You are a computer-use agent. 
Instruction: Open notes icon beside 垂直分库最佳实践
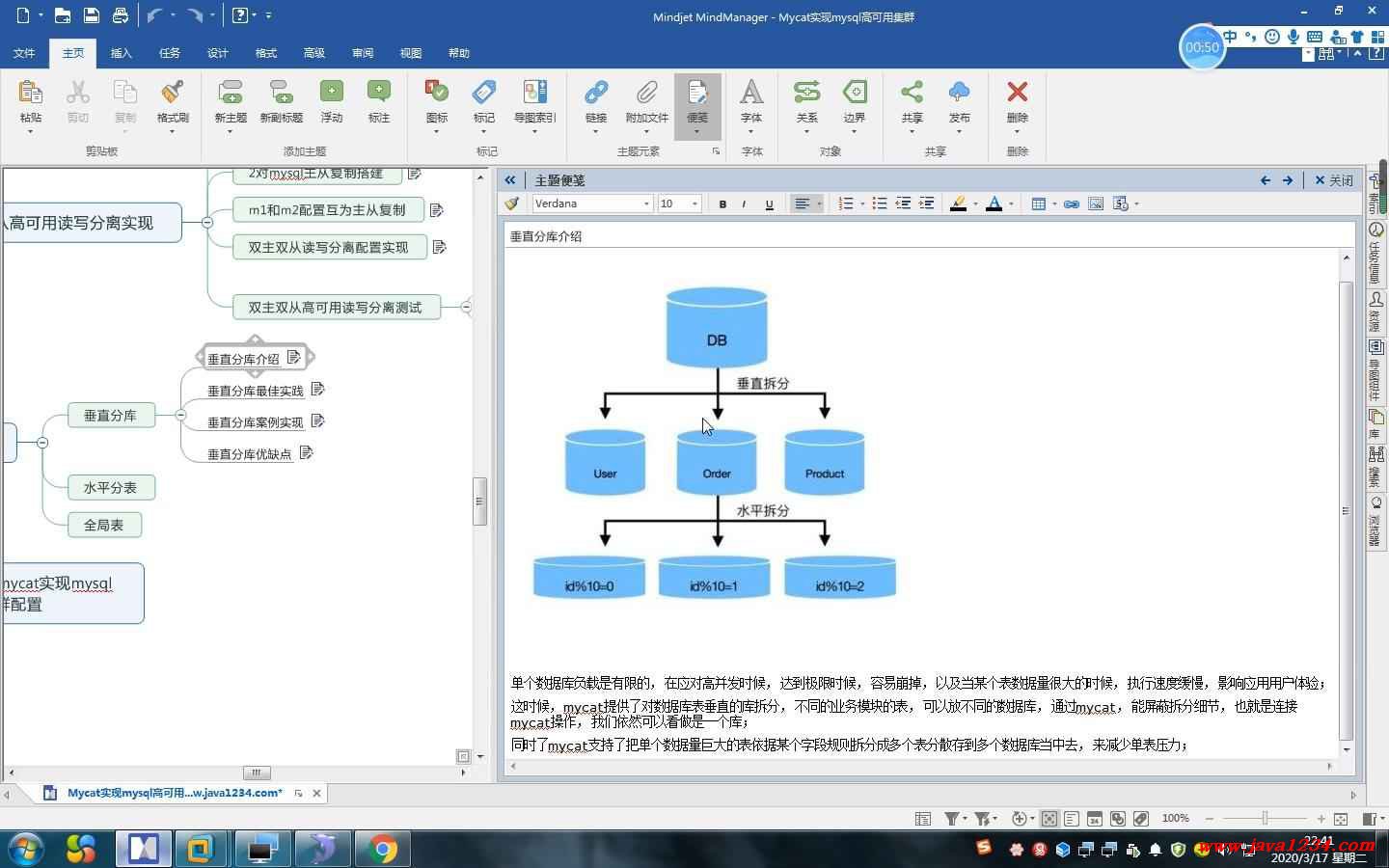click(x=318, y=390)
